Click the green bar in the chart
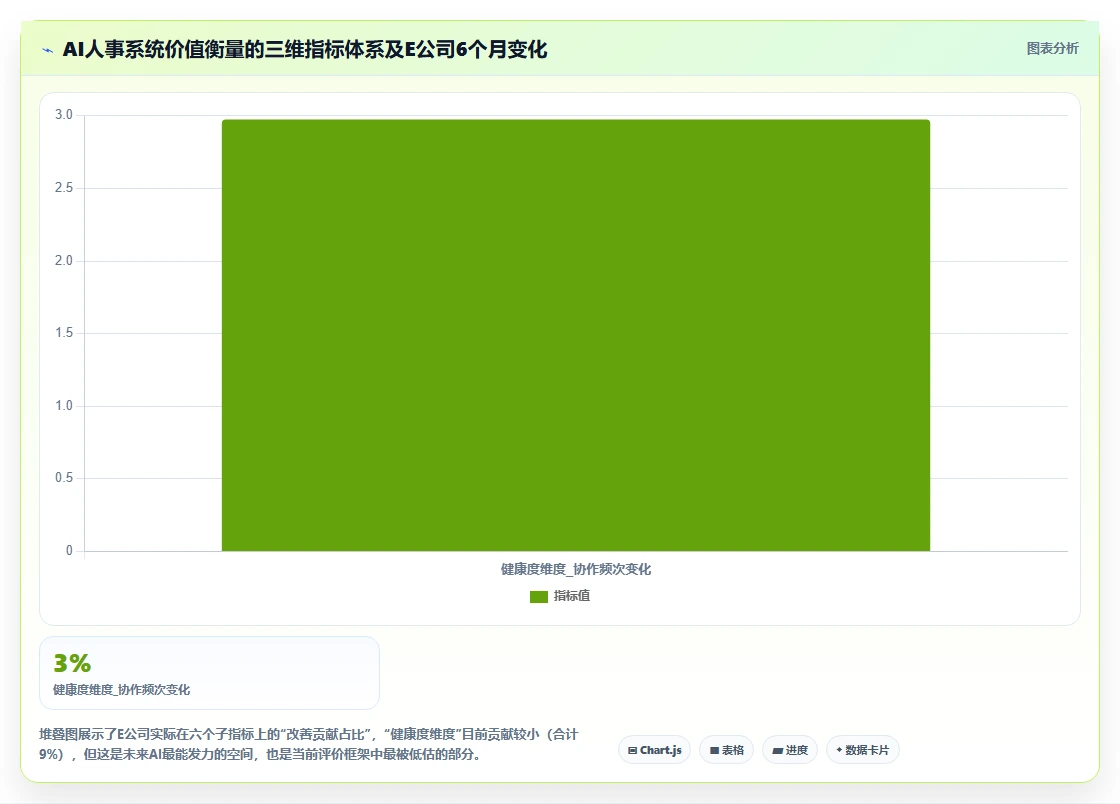 pyautogui.click(x=576, y=335)
